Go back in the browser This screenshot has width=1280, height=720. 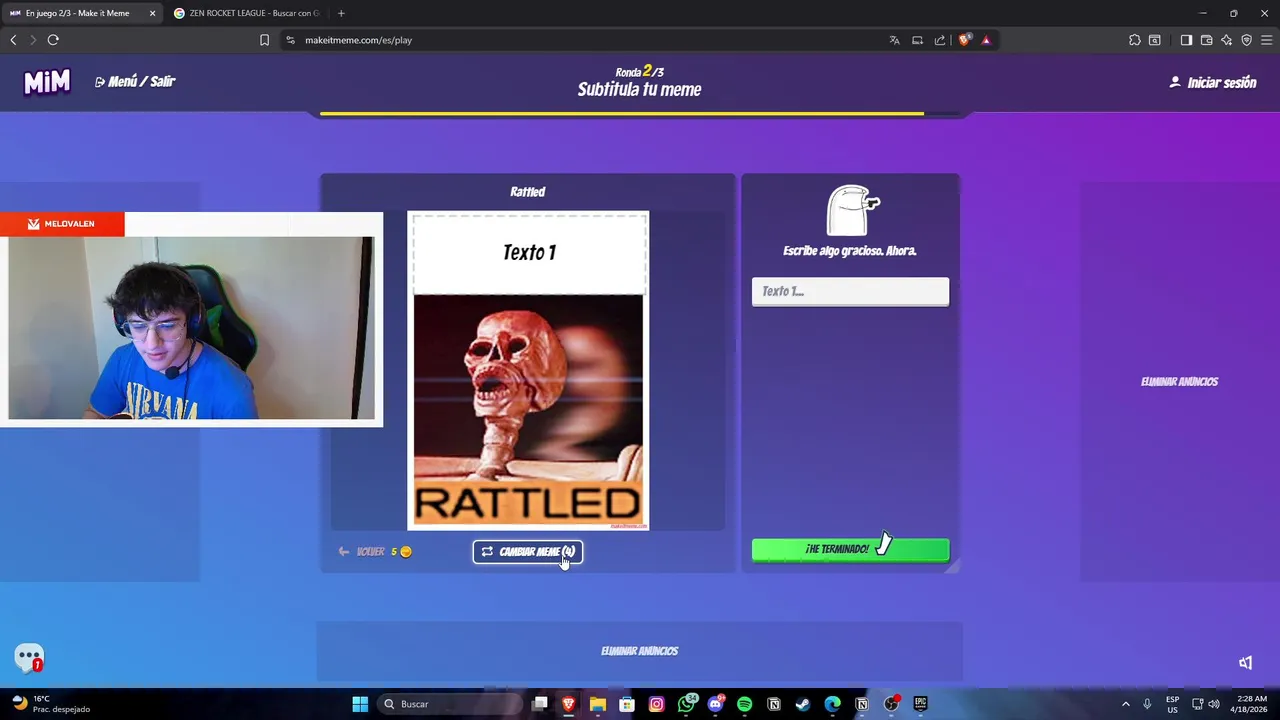(13, 40)
